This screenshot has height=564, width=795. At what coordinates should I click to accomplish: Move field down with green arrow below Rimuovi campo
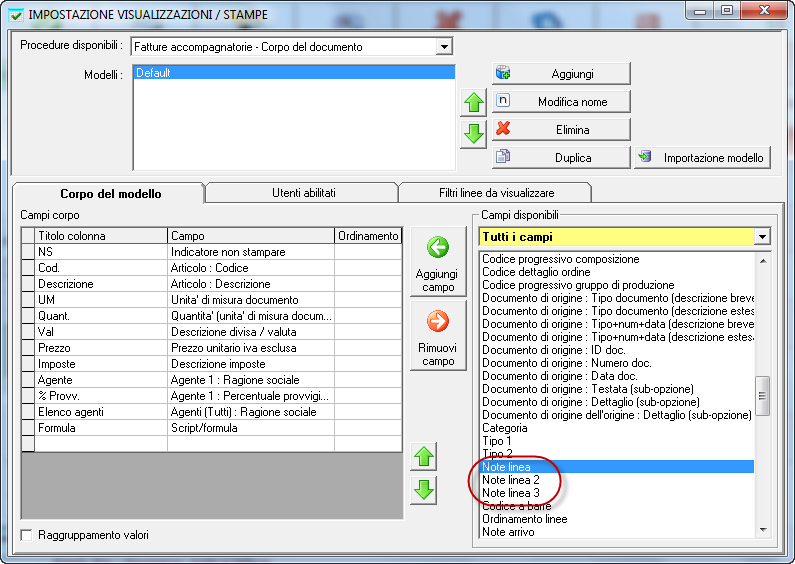click(424, 490)
